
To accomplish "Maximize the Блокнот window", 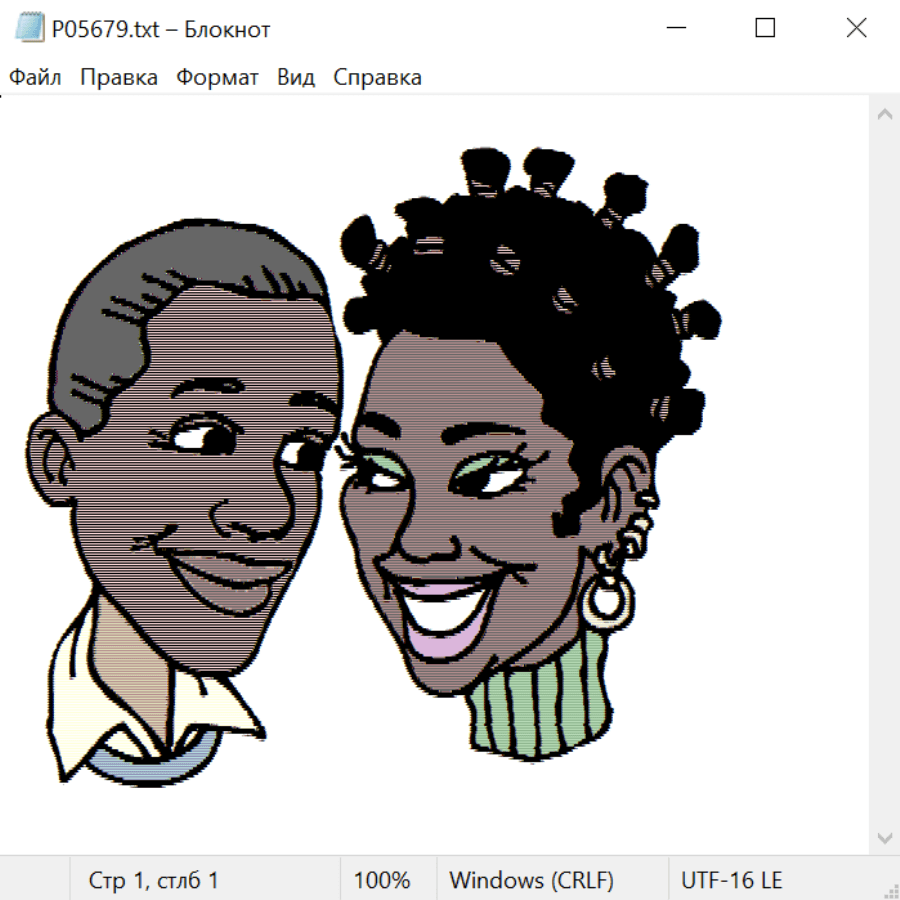I will tap(765, 29).
